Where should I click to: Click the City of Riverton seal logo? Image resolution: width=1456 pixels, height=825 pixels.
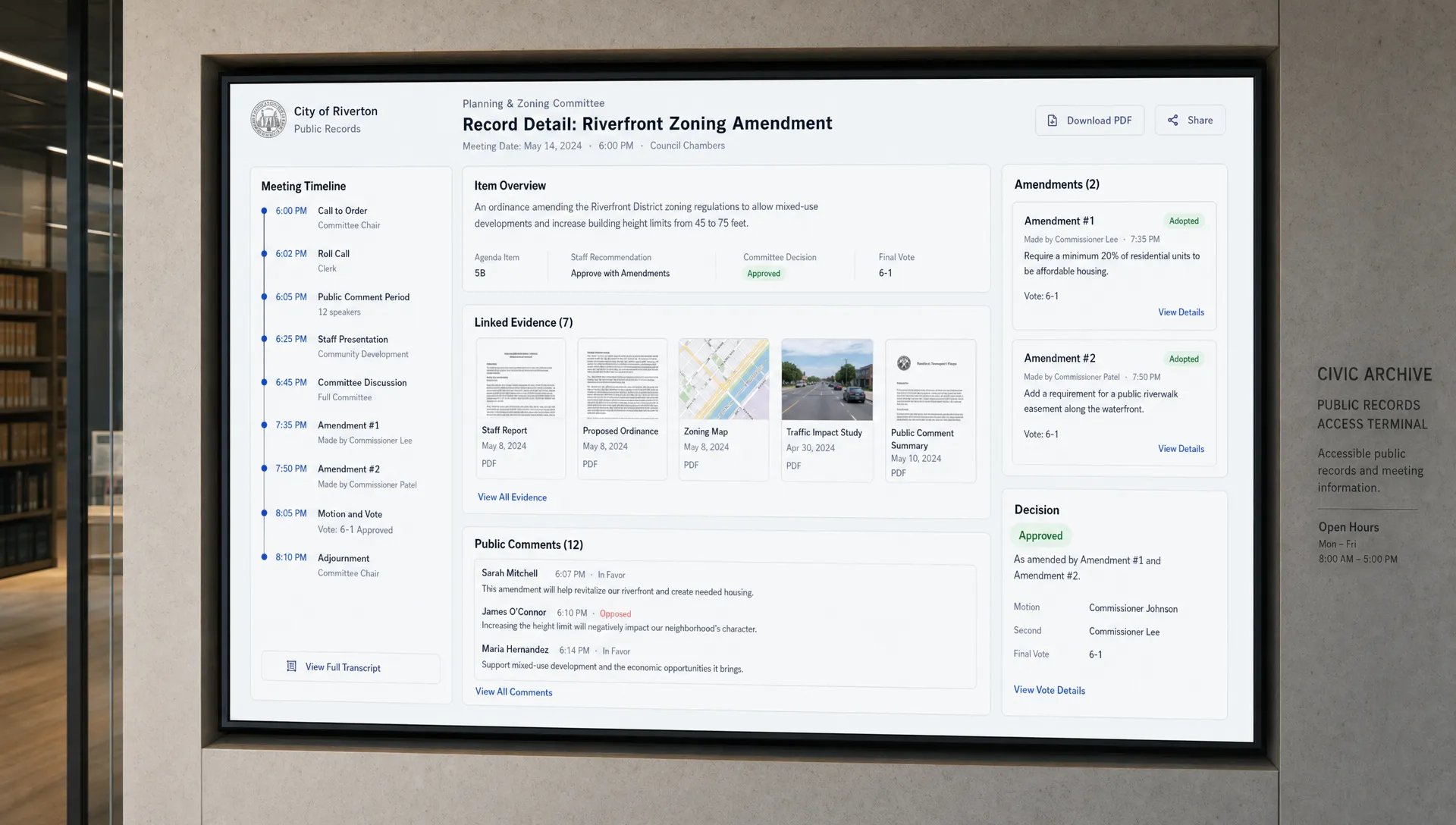268,119
